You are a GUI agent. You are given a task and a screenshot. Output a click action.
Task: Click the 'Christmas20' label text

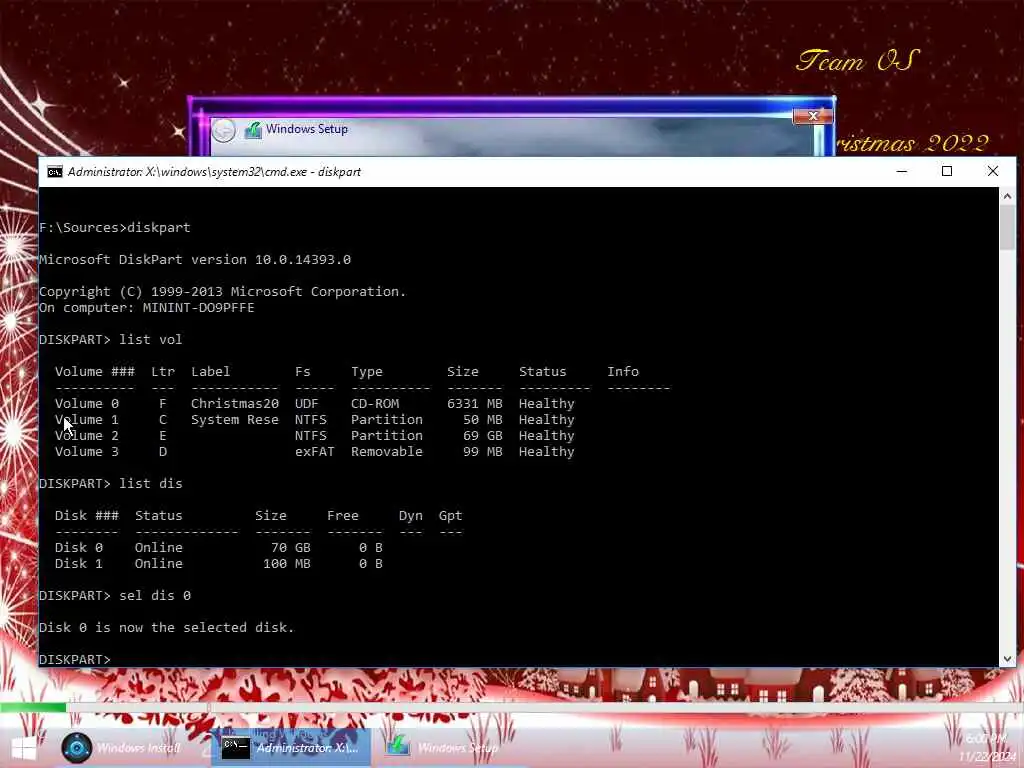(235, 404)
